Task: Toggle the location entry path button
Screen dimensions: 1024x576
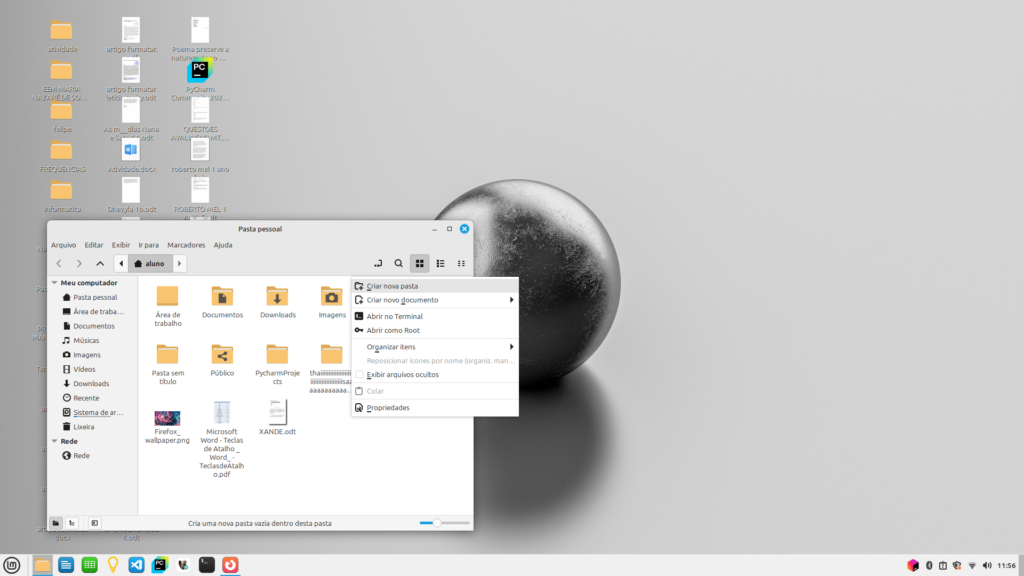Action: click(x=378, y=263)
